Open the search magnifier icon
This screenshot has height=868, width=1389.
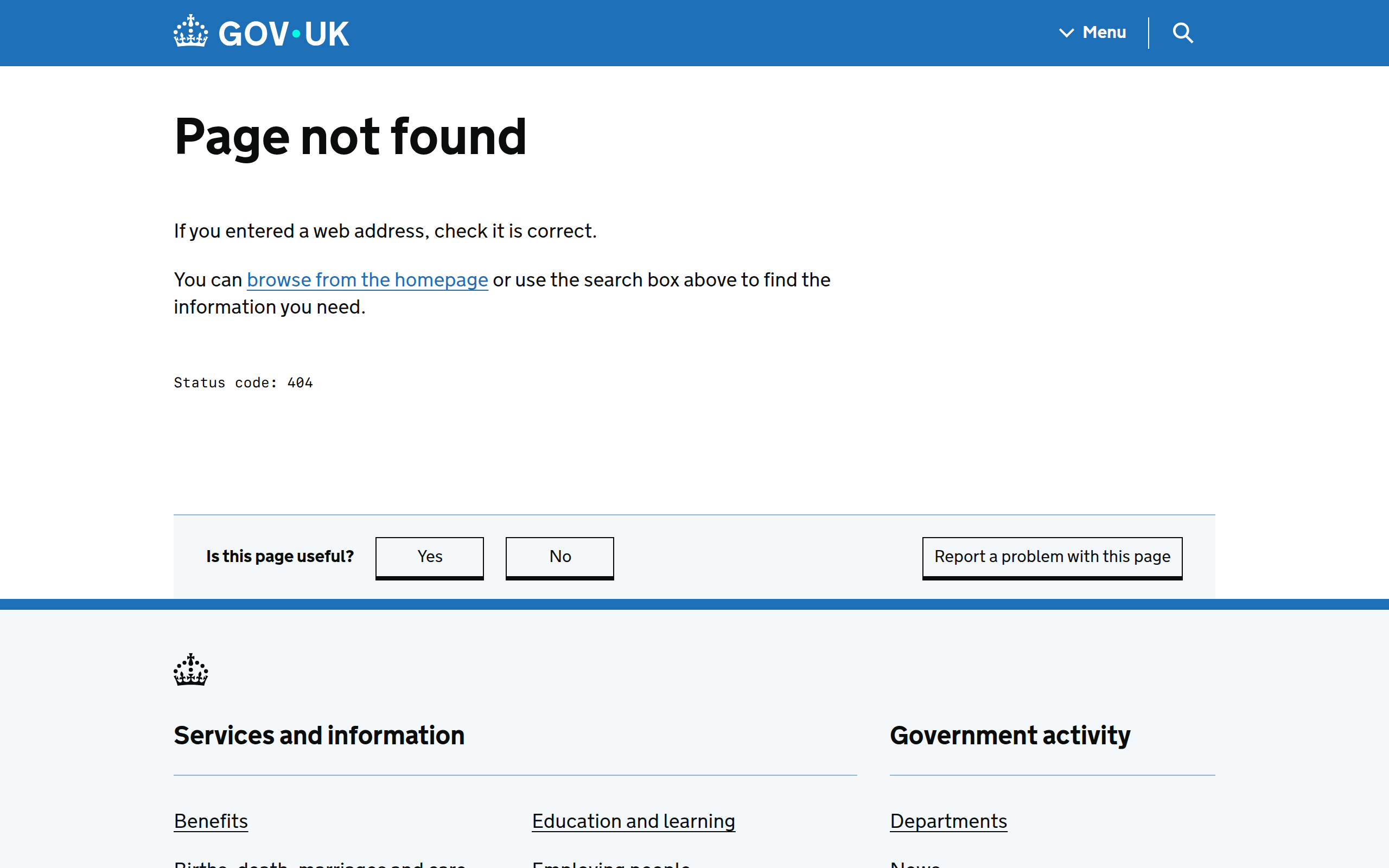1182,33
